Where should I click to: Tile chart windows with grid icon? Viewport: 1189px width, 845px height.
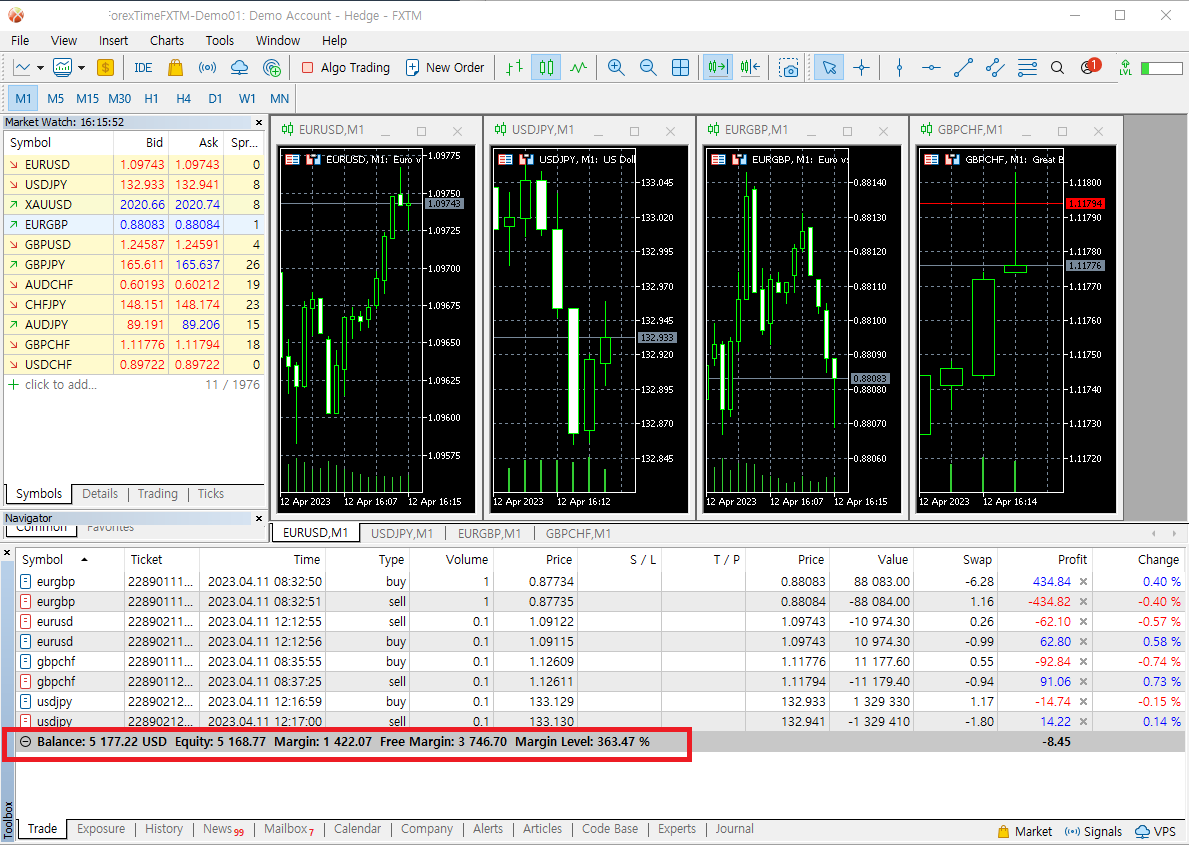point(680,68)
